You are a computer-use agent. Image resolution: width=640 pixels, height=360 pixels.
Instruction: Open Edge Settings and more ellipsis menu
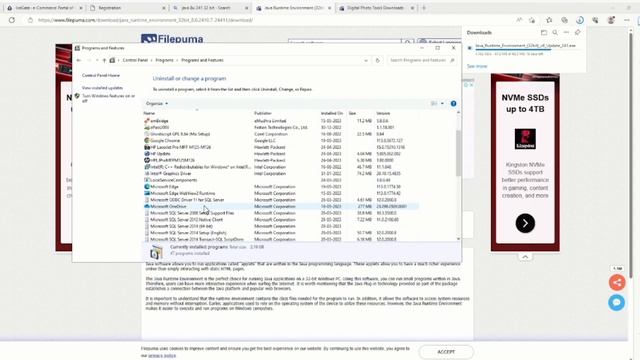(x=627, y=20)
